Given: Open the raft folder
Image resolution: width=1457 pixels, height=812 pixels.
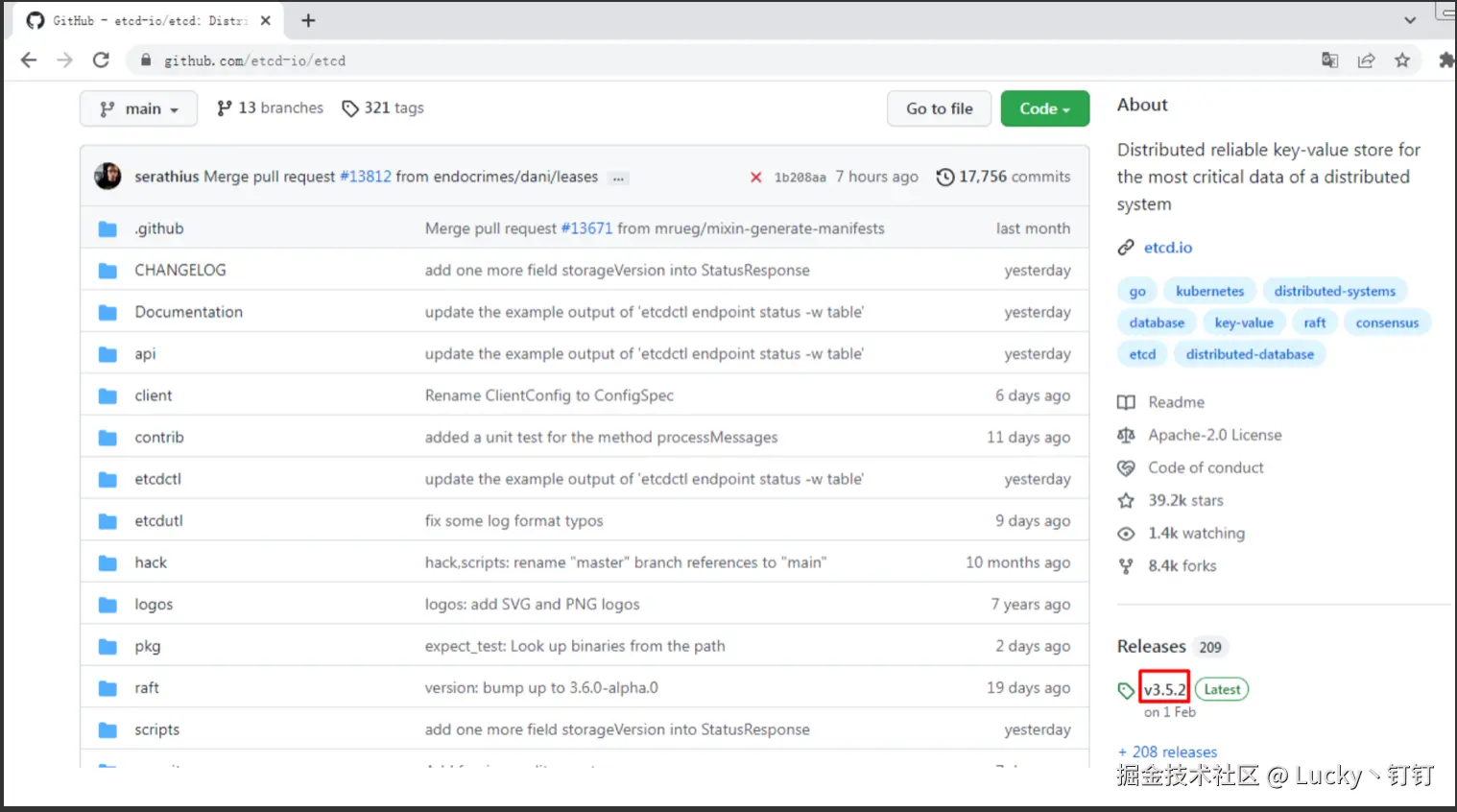Looking at the screenshot, I should click(147, 687).
